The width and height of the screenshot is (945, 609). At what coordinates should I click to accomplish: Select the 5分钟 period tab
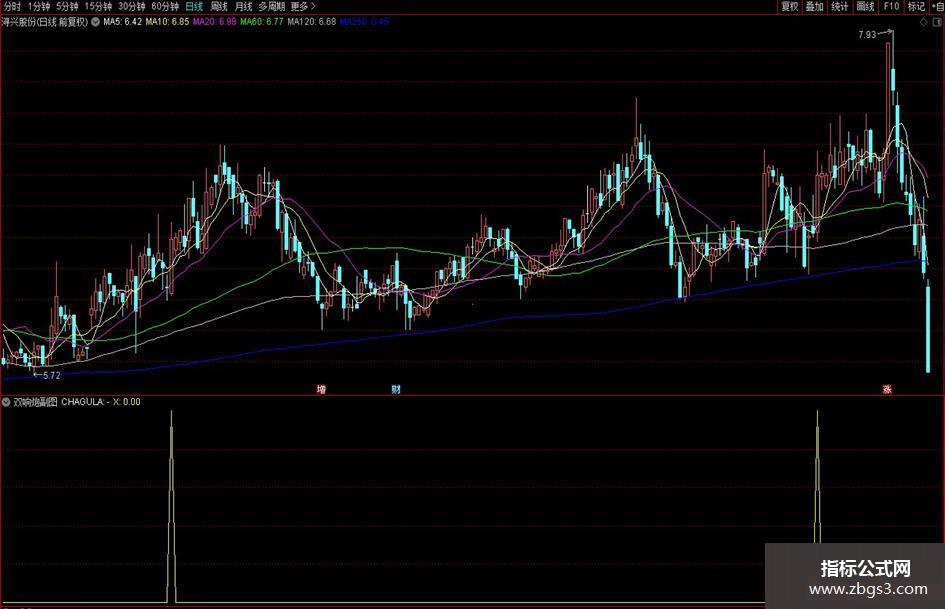click(x=67, y=7)
